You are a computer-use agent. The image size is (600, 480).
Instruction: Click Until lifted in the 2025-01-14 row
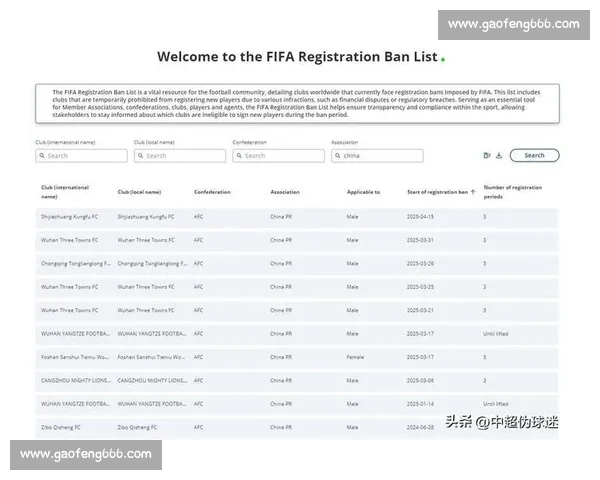coord(496,404)
